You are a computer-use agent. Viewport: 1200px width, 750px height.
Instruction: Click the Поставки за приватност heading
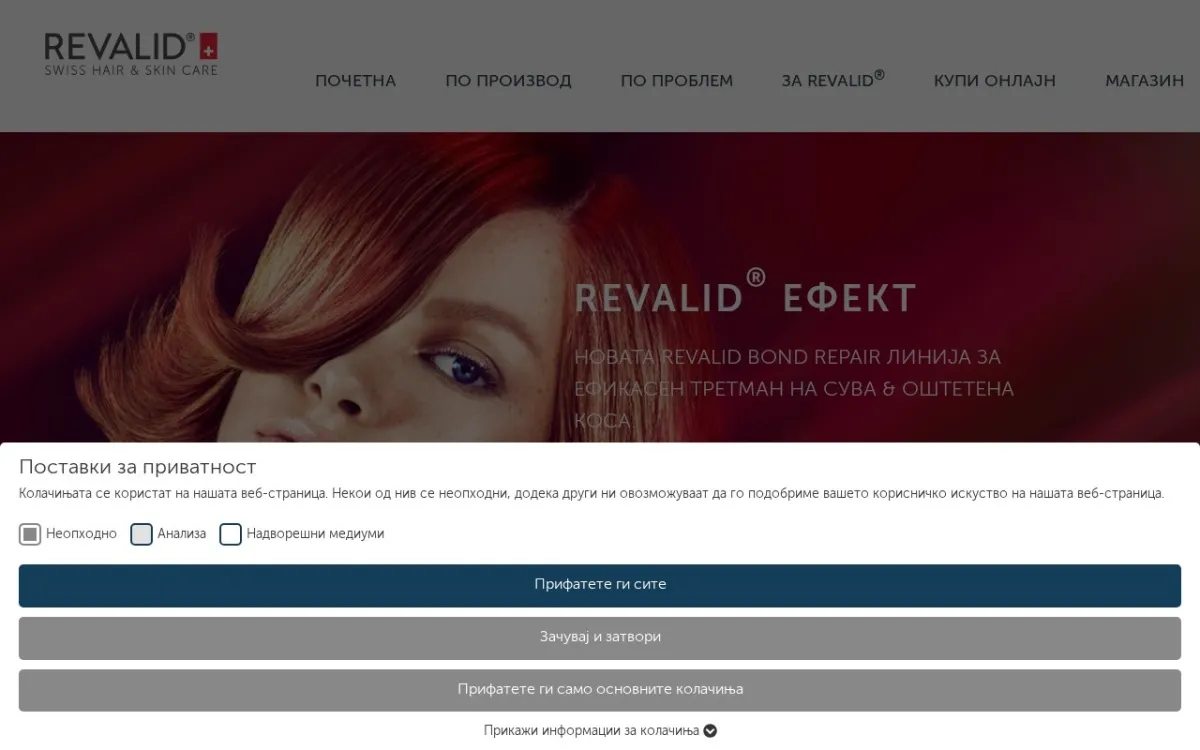(138, 467)
